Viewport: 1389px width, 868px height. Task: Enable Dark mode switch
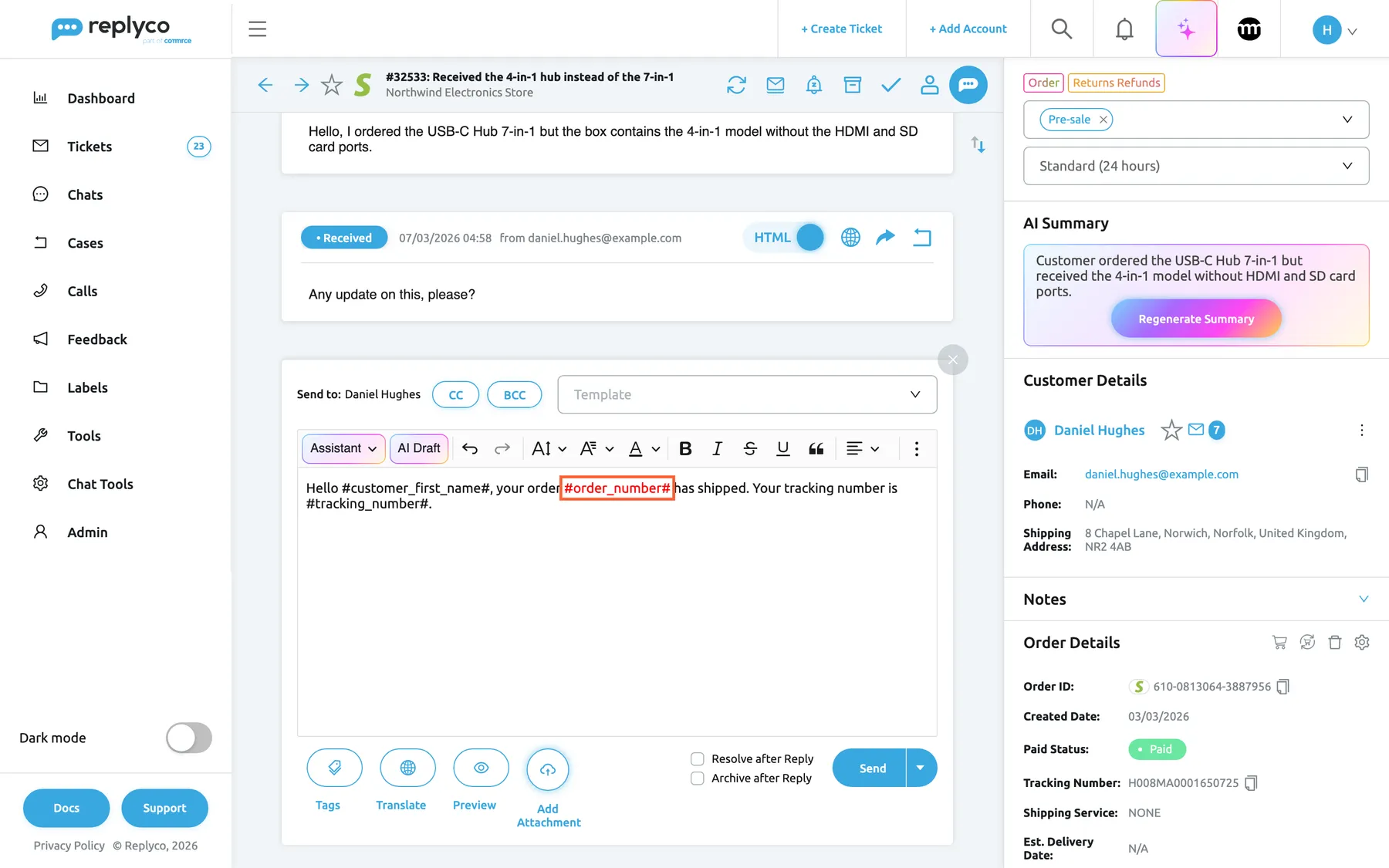(x=188, y=738)
